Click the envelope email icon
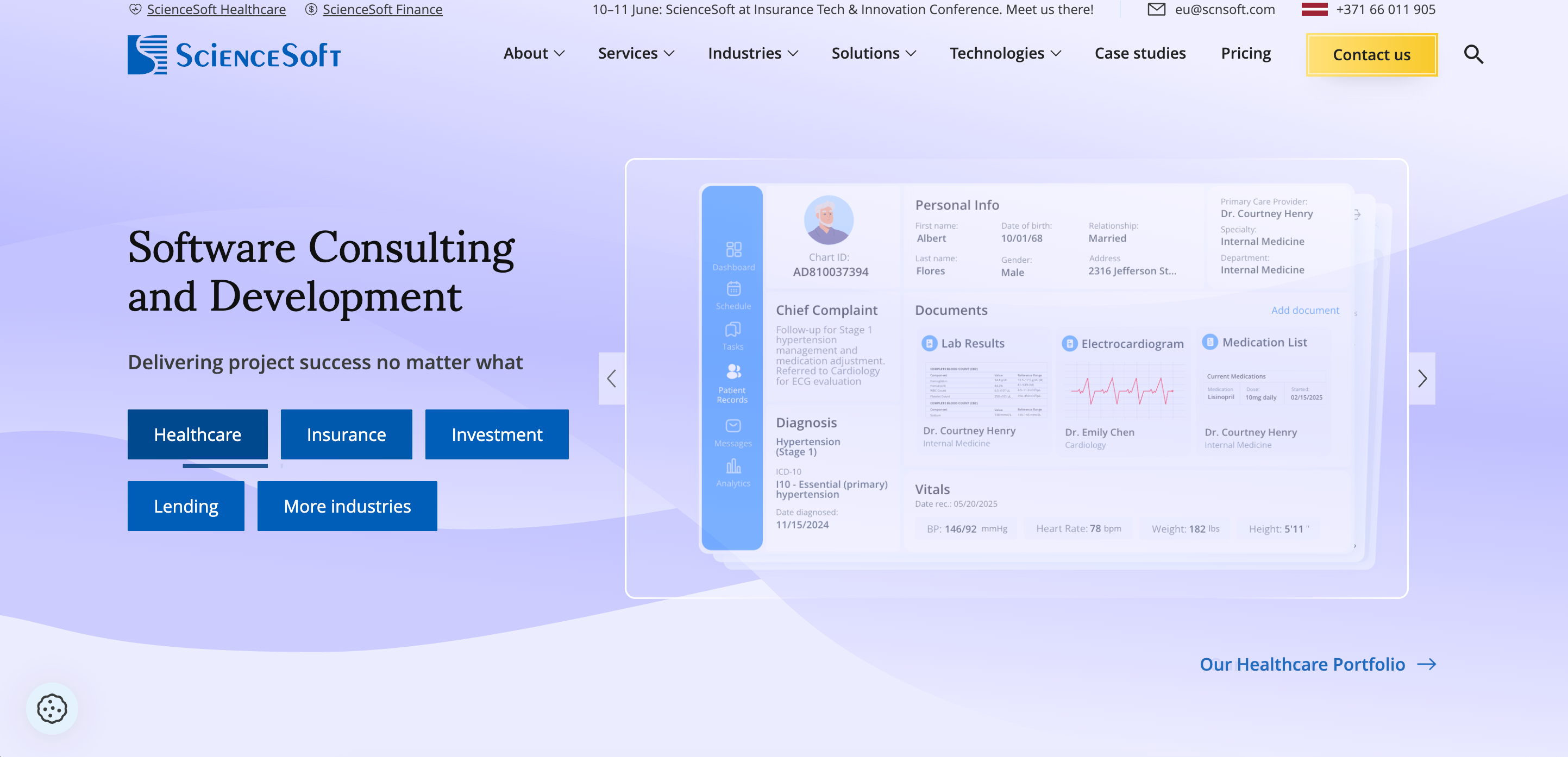1568x757 pixels. click(x=1157, y=9)
